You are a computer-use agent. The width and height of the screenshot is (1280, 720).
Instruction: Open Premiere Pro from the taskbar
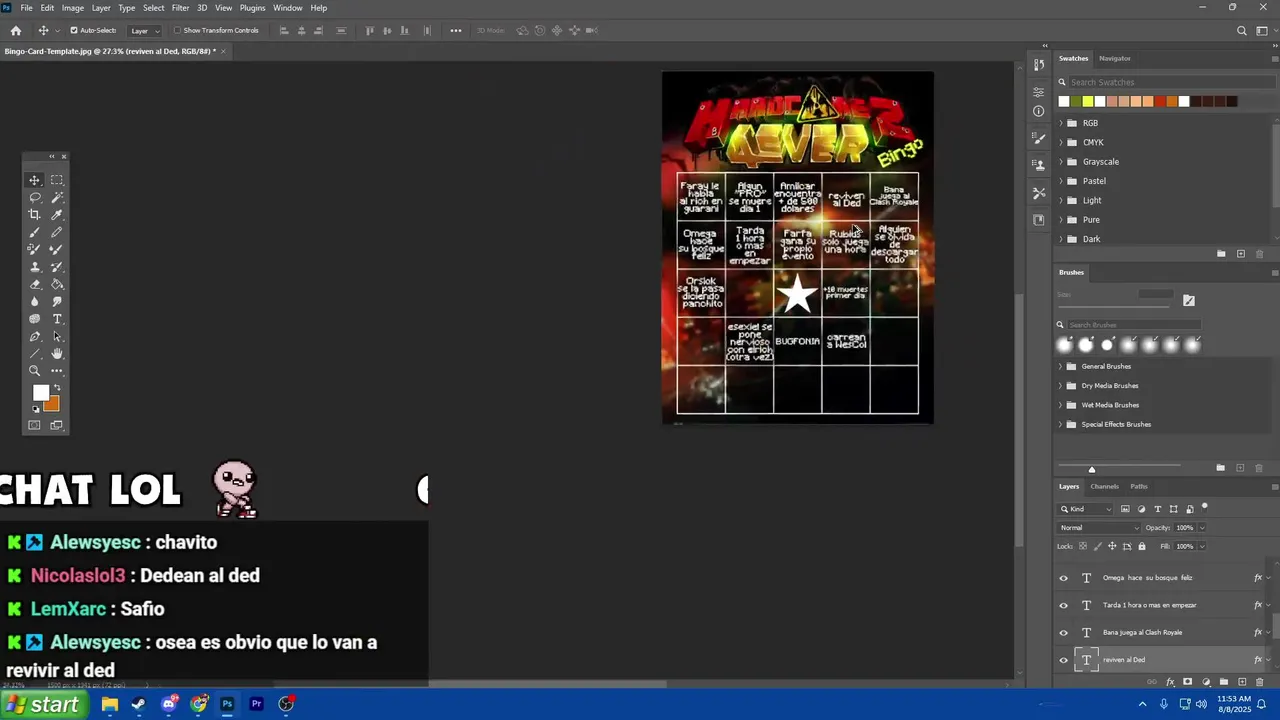coord(257,704)
